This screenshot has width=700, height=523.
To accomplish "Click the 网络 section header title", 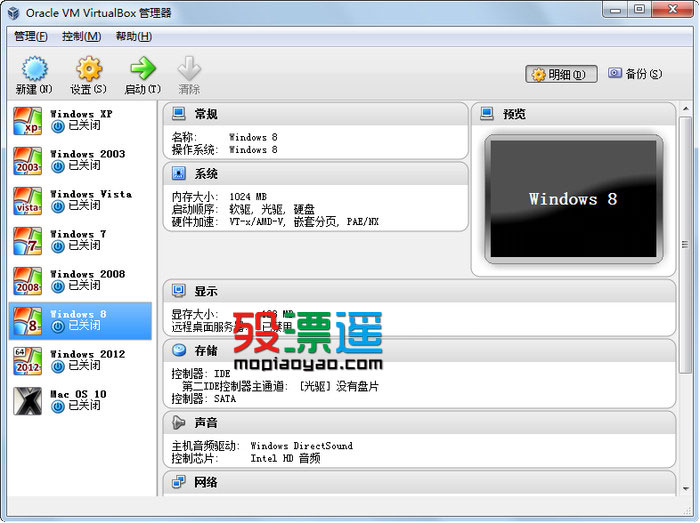I will pos(206,482).
